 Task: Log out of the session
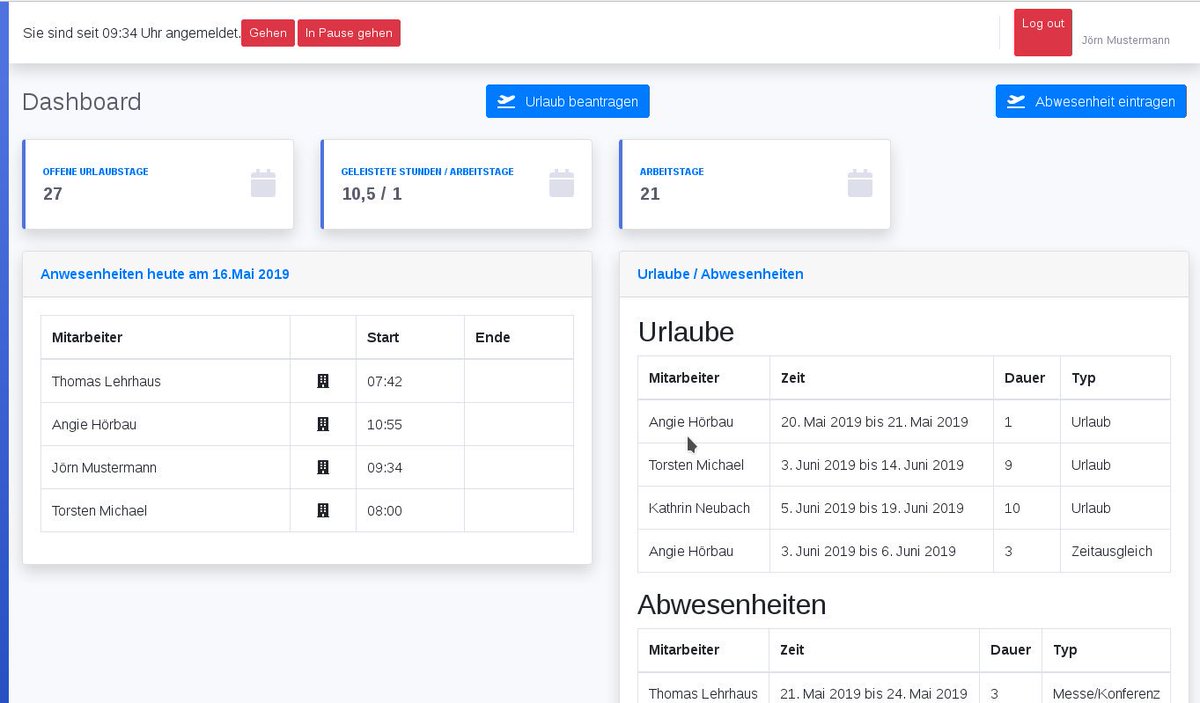click(x=1043, y=32)
